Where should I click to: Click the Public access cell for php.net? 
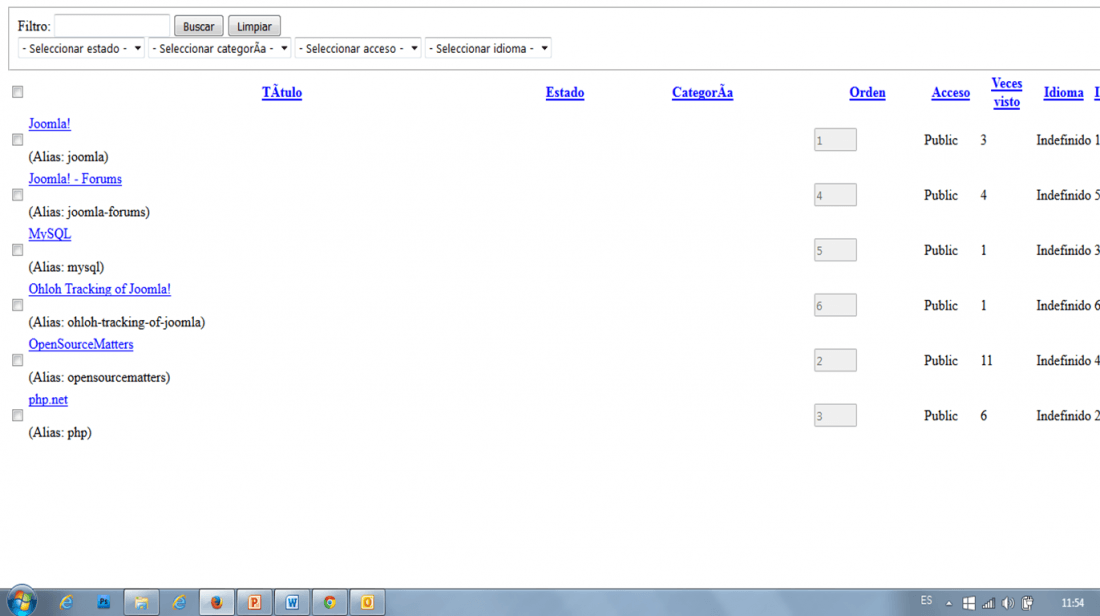tap(941, 416)
